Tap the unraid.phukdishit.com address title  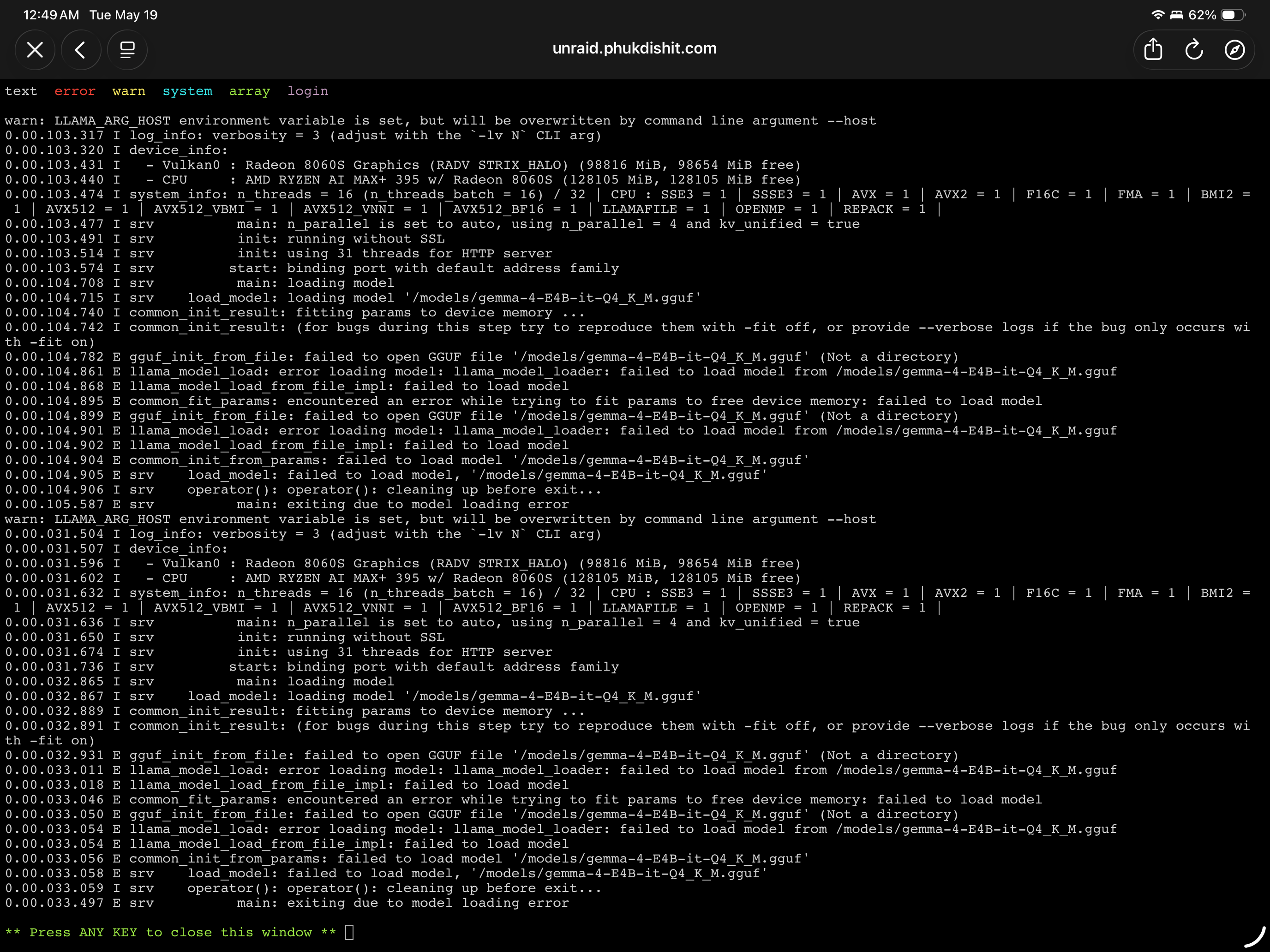(635, 48)
